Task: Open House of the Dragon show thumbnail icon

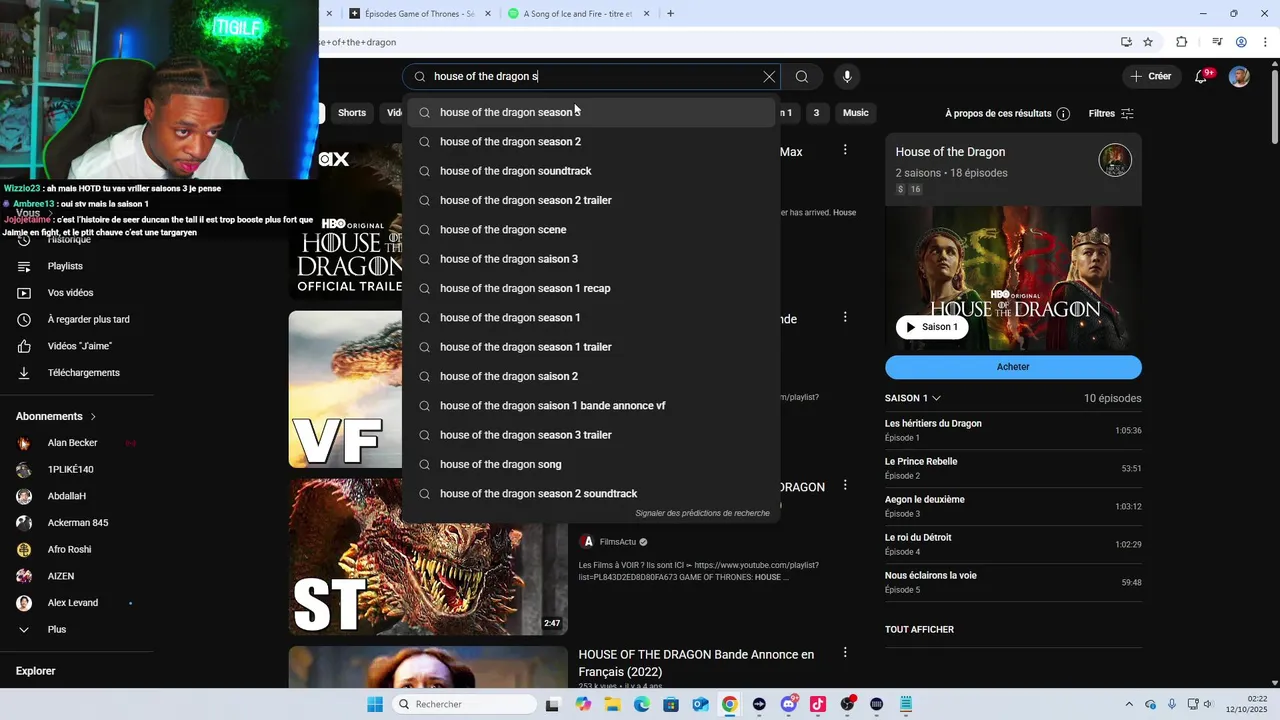Action: click(1115, 160)
